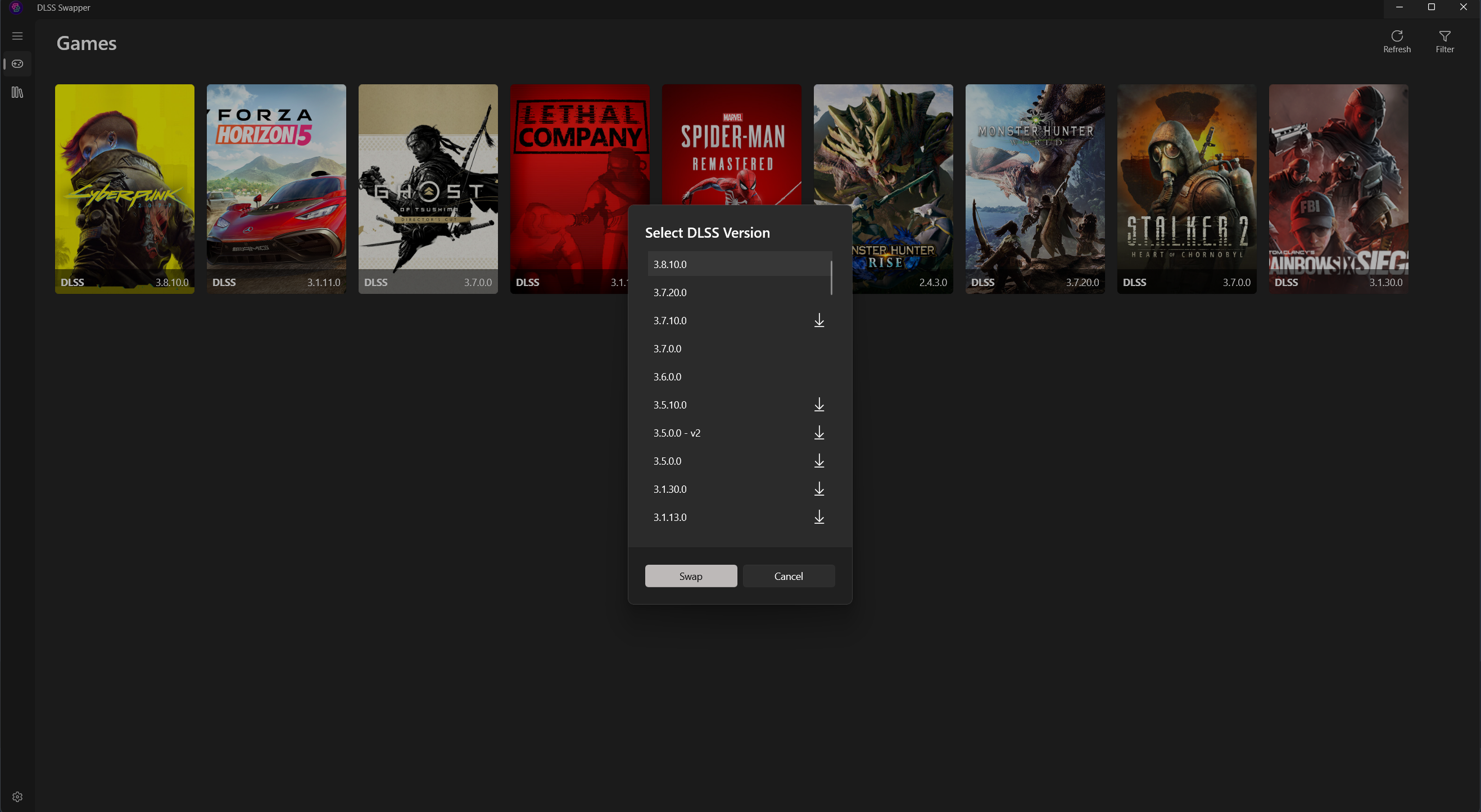Screen dimensions: 1481x812
Task: Cancel the DLSS version dialog
Action: point(788,576)
